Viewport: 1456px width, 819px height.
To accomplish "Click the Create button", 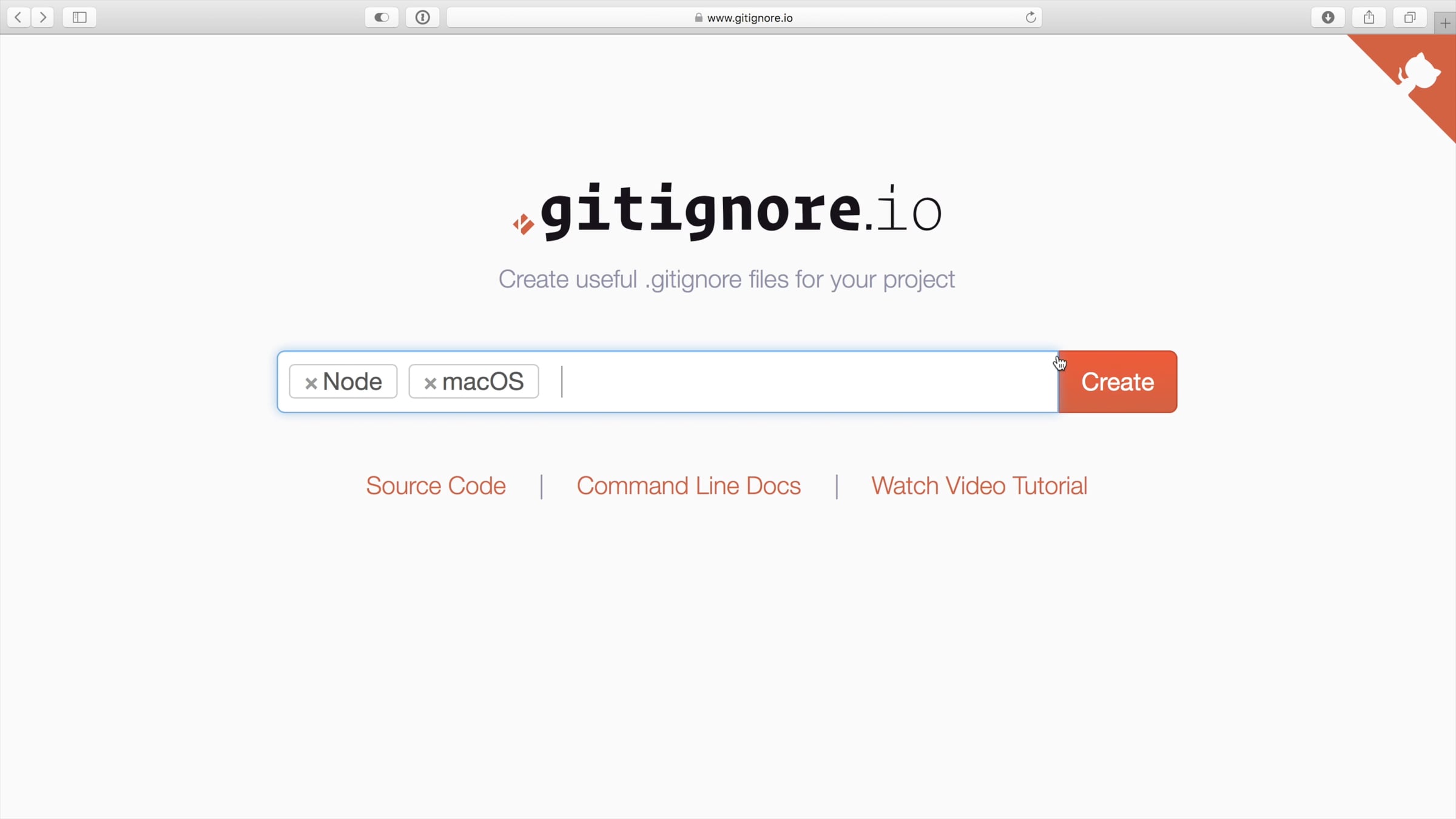I will coord(1117,382).
